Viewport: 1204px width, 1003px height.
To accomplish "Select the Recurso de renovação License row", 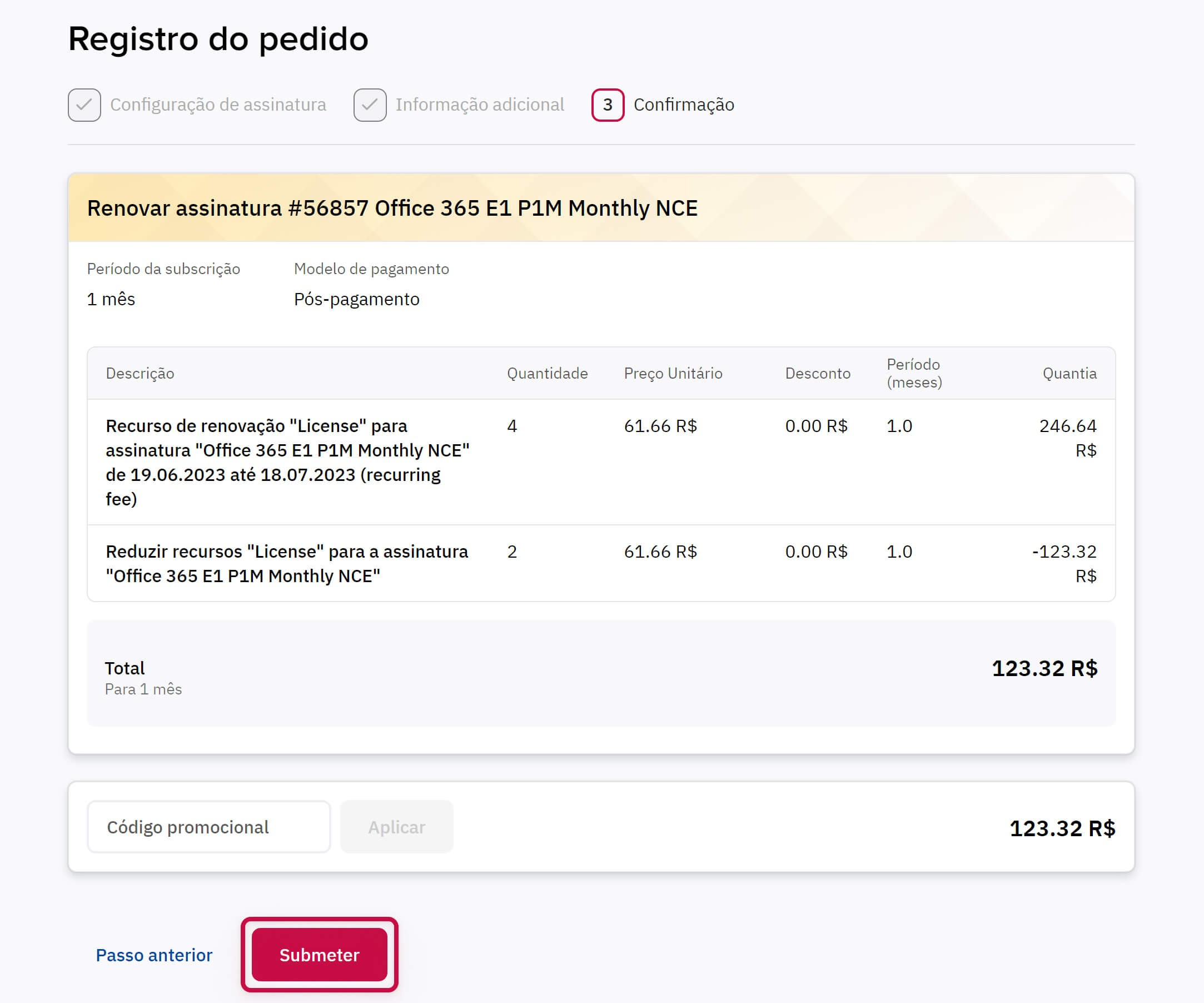I will point(601,462).
